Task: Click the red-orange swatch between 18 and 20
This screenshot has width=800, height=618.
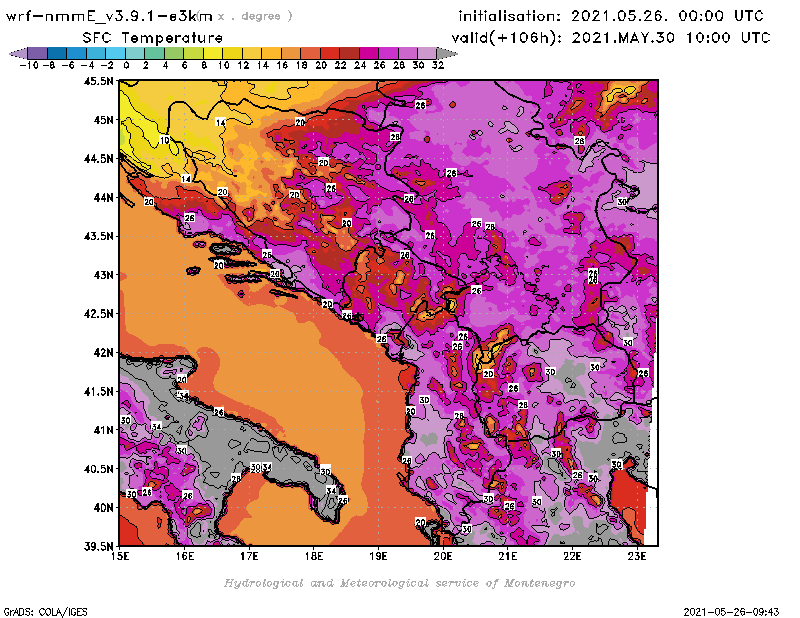Action: click(310, 53)
